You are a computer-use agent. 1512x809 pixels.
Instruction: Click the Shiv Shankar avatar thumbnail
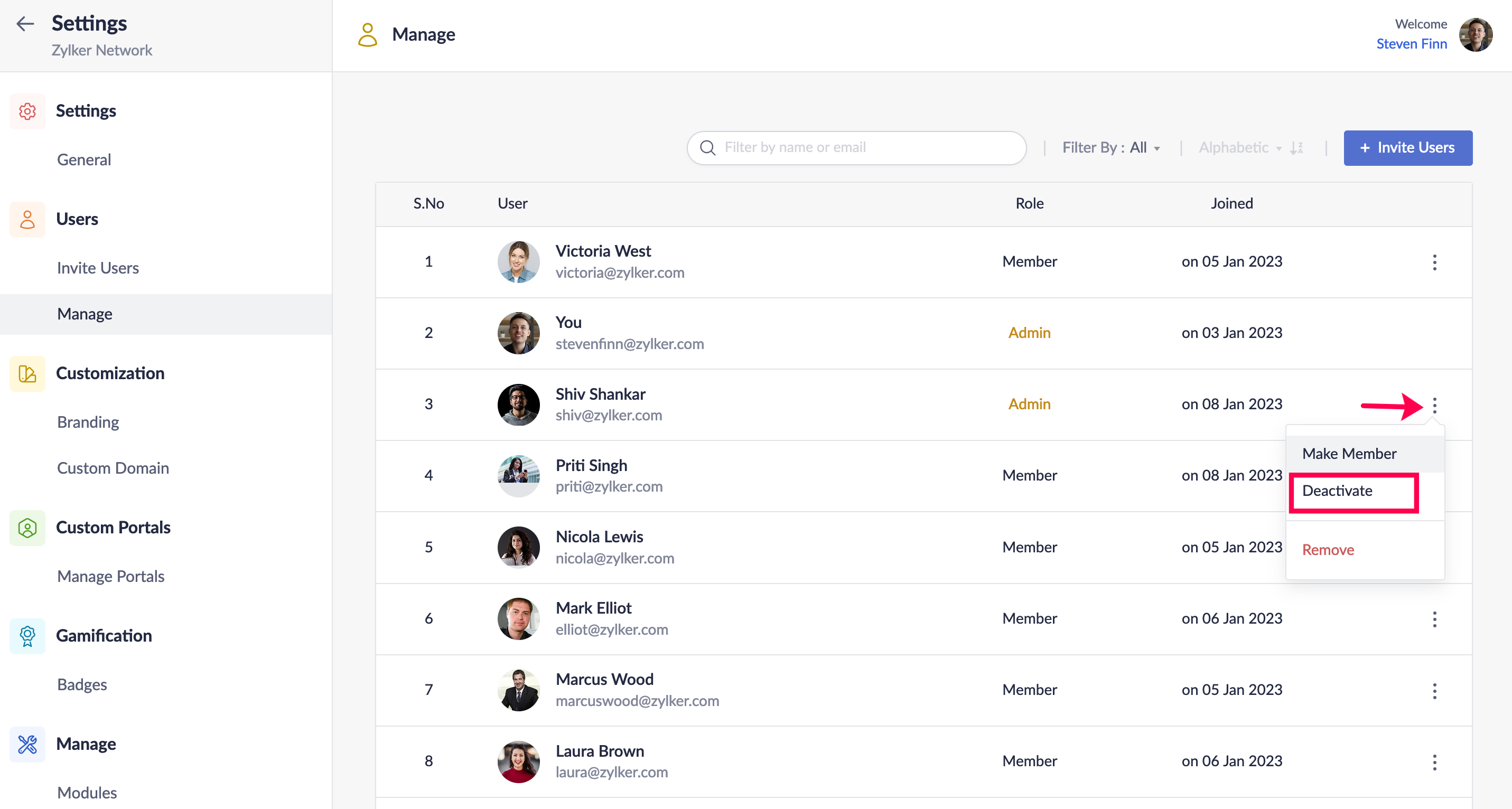pyautogui.click(x=518, y=405)
